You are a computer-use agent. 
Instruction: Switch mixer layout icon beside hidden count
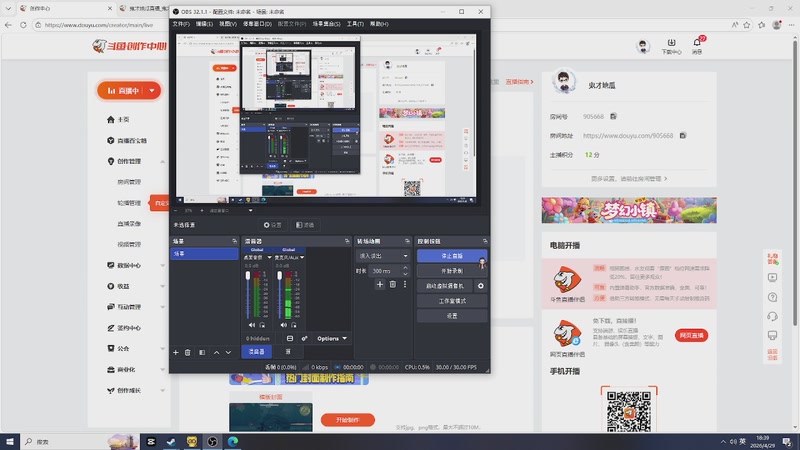pyautogui.click(x=290, y=338)
